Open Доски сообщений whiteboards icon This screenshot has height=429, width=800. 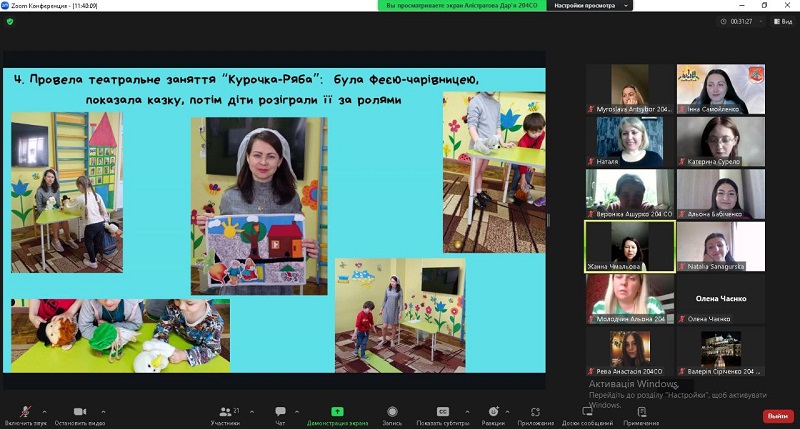coord(587,413)
